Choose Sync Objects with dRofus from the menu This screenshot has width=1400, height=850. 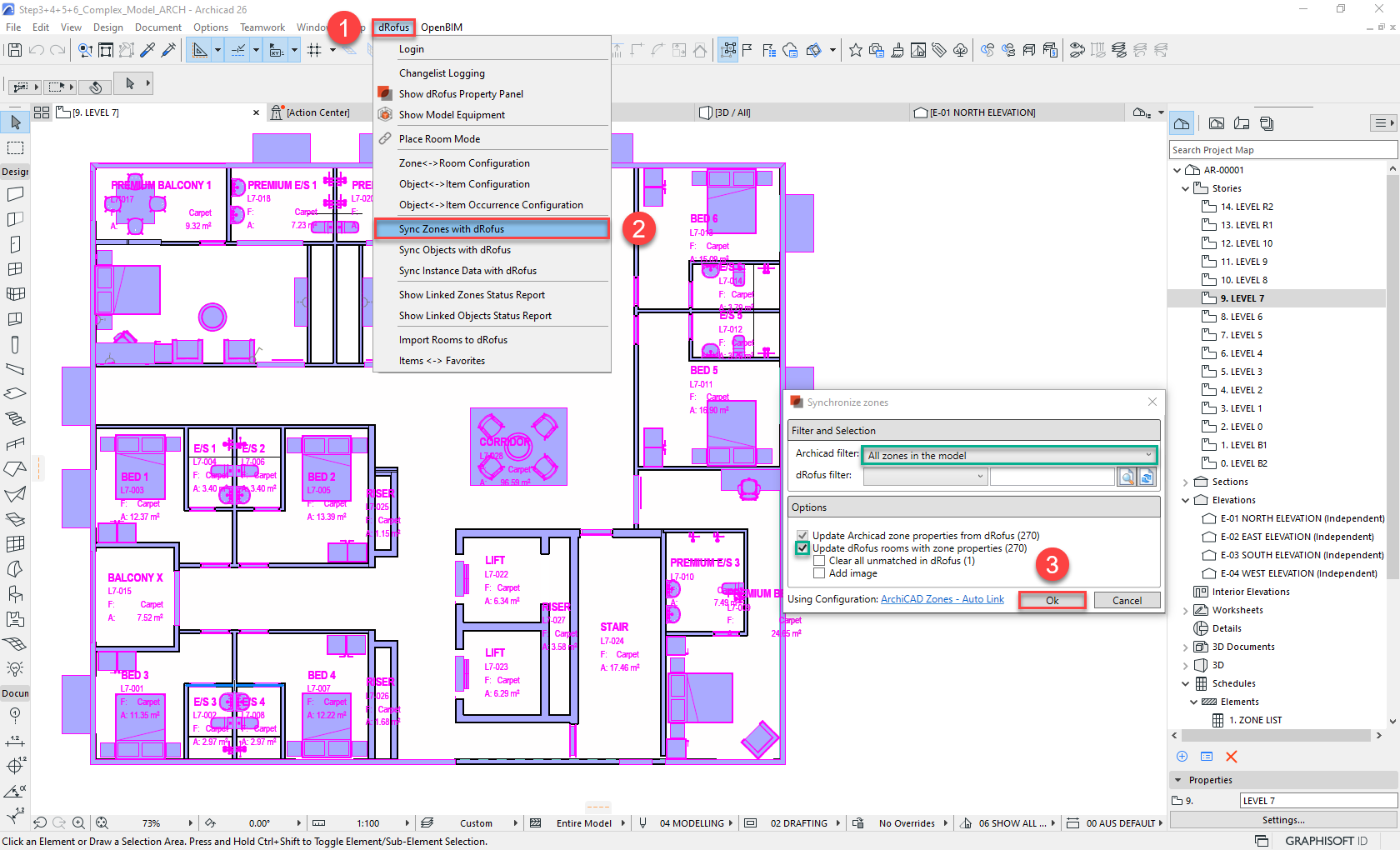[455, 249]
